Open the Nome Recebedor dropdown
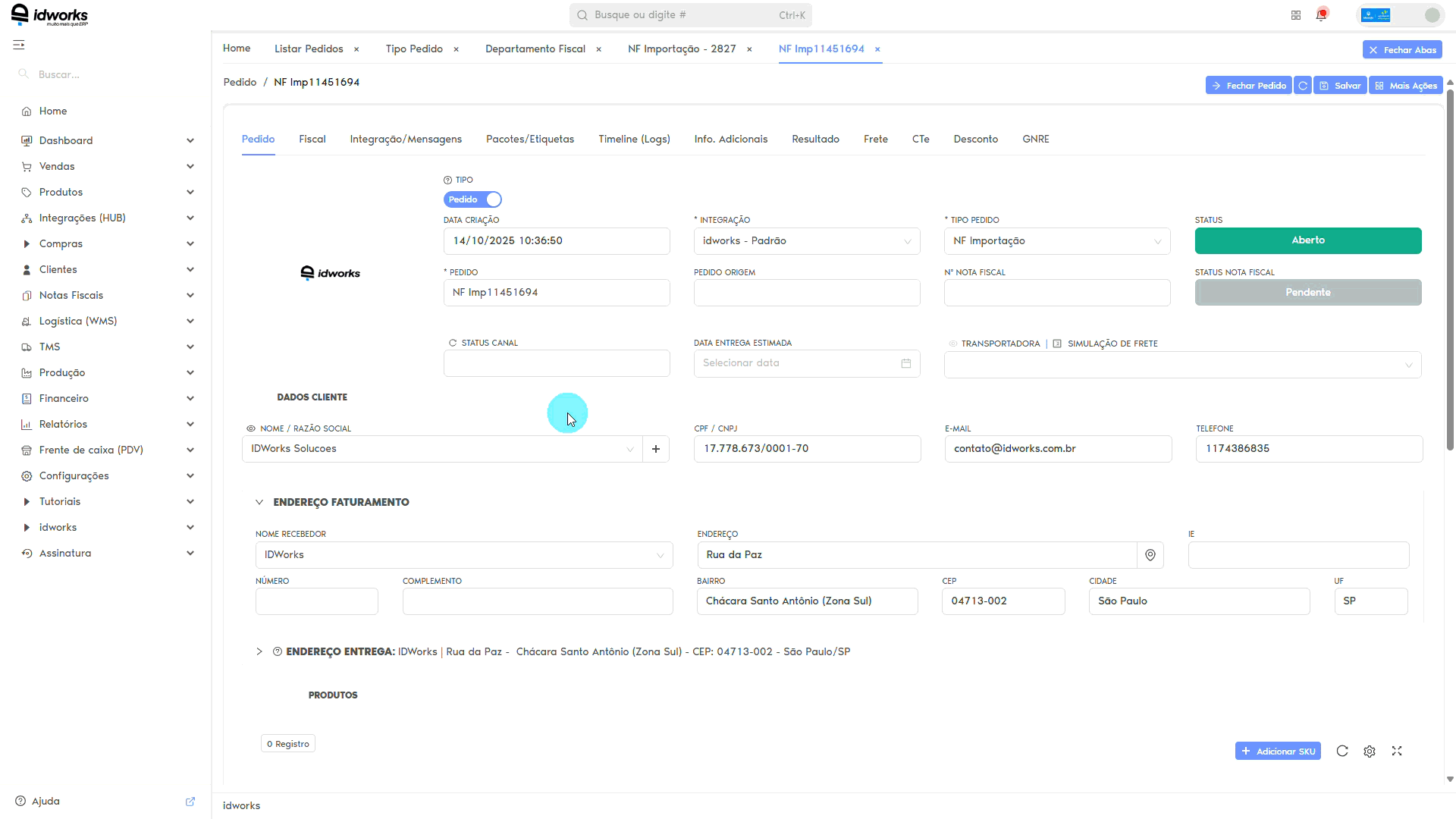 click(x=464, y=555)
